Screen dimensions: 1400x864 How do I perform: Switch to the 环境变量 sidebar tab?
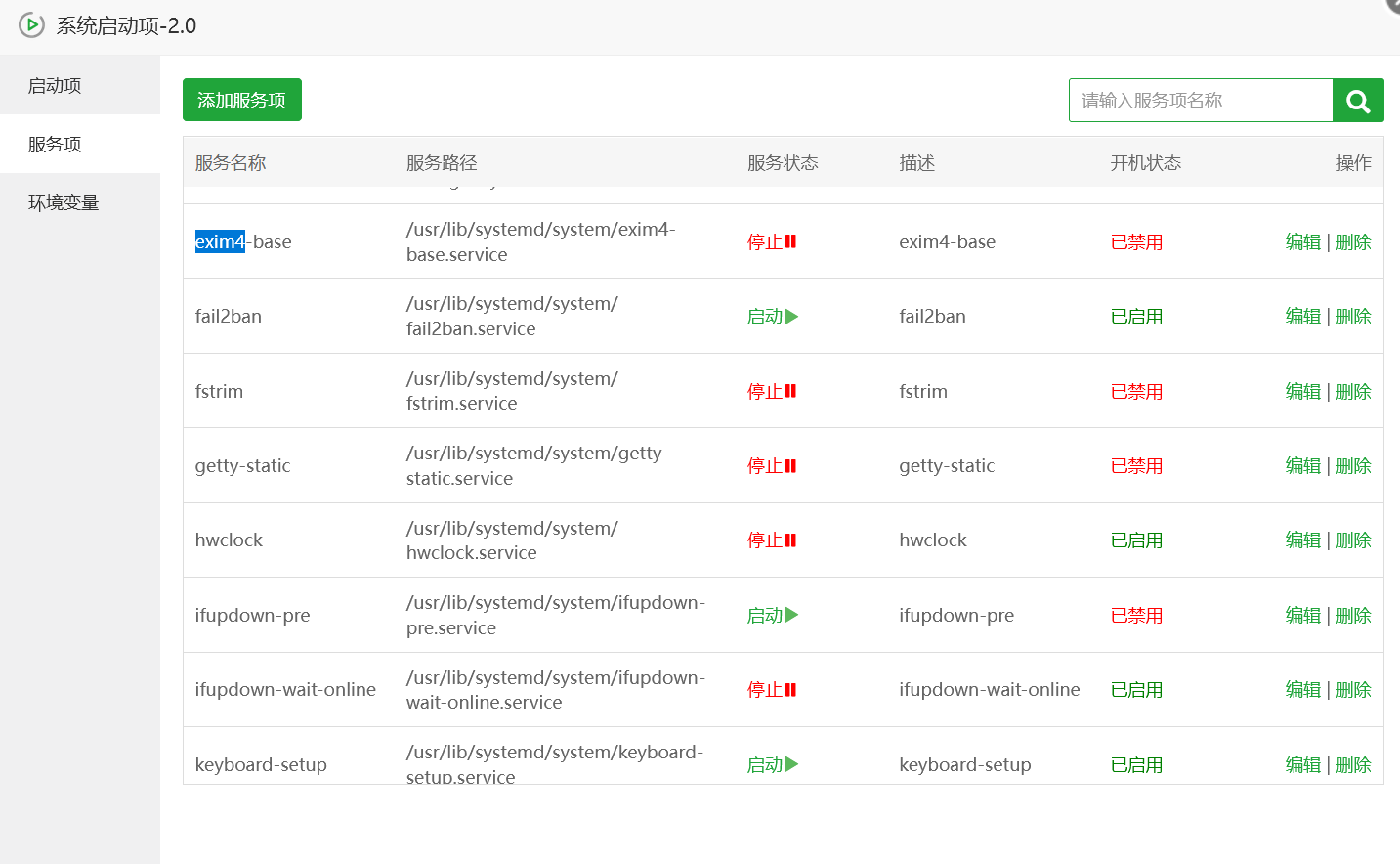80,202
